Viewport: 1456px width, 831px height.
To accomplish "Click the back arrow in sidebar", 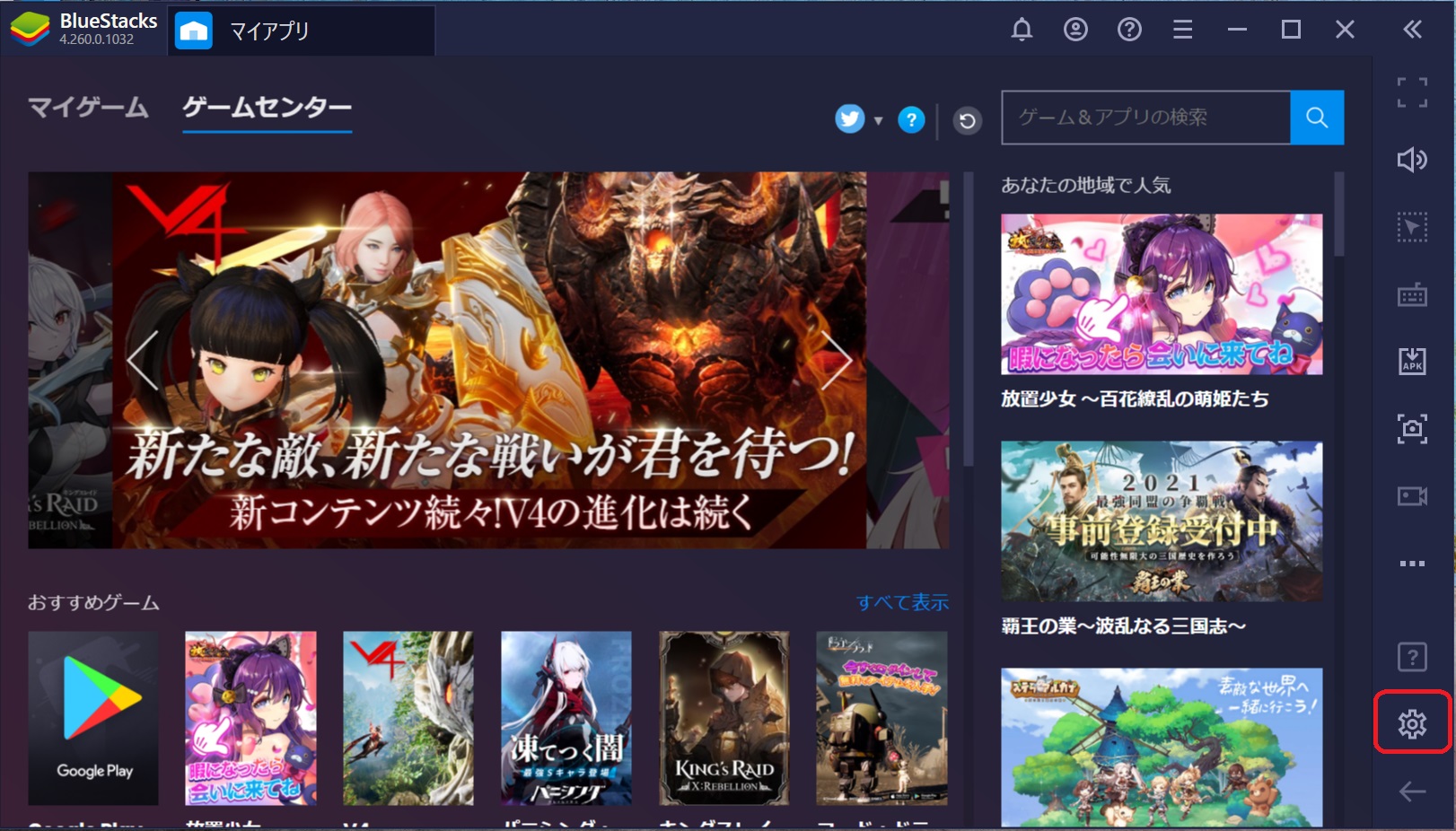I will (1412, 792).
